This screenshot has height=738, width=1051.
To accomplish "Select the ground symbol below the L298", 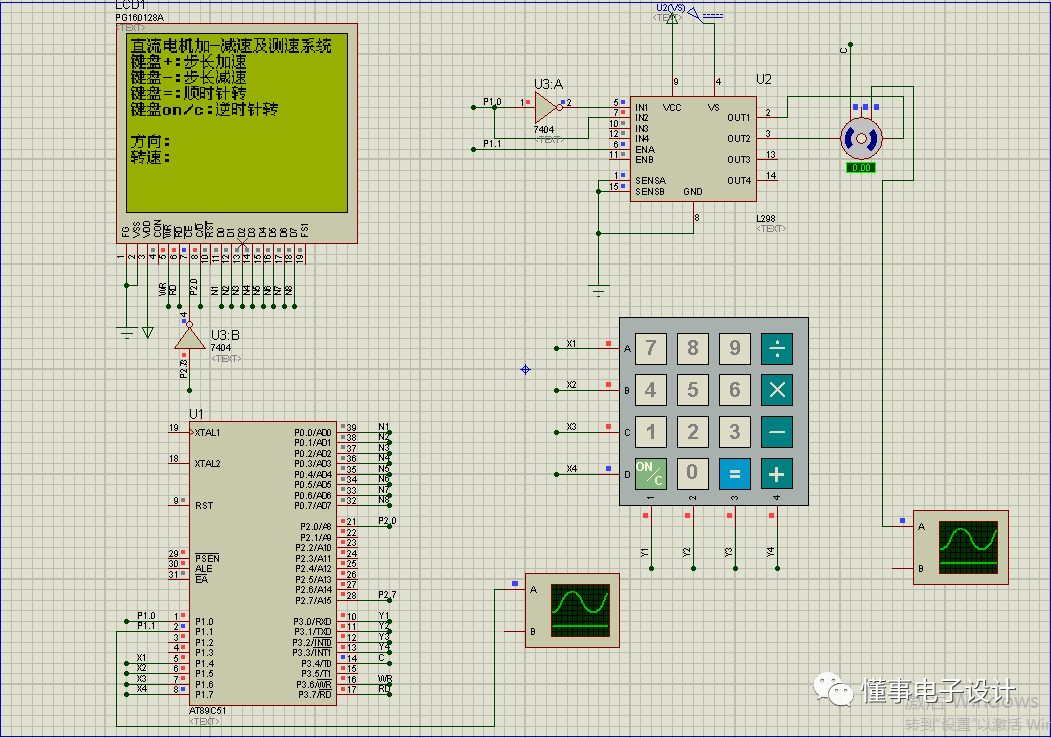I will pyautogui.click(x=598, y=291).
